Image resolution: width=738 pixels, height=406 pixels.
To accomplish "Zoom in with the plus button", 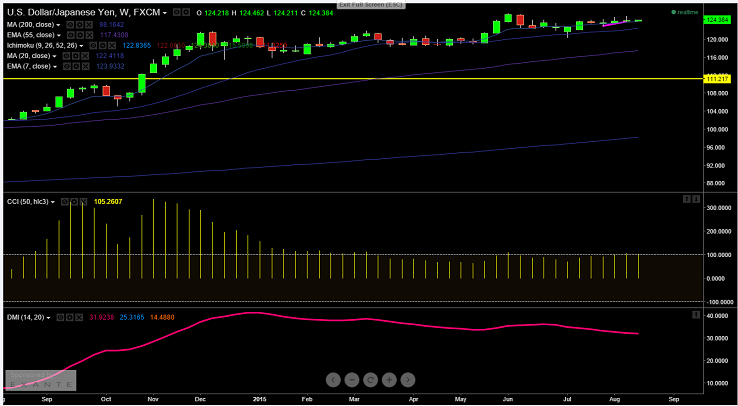I will tap(389, 379).
